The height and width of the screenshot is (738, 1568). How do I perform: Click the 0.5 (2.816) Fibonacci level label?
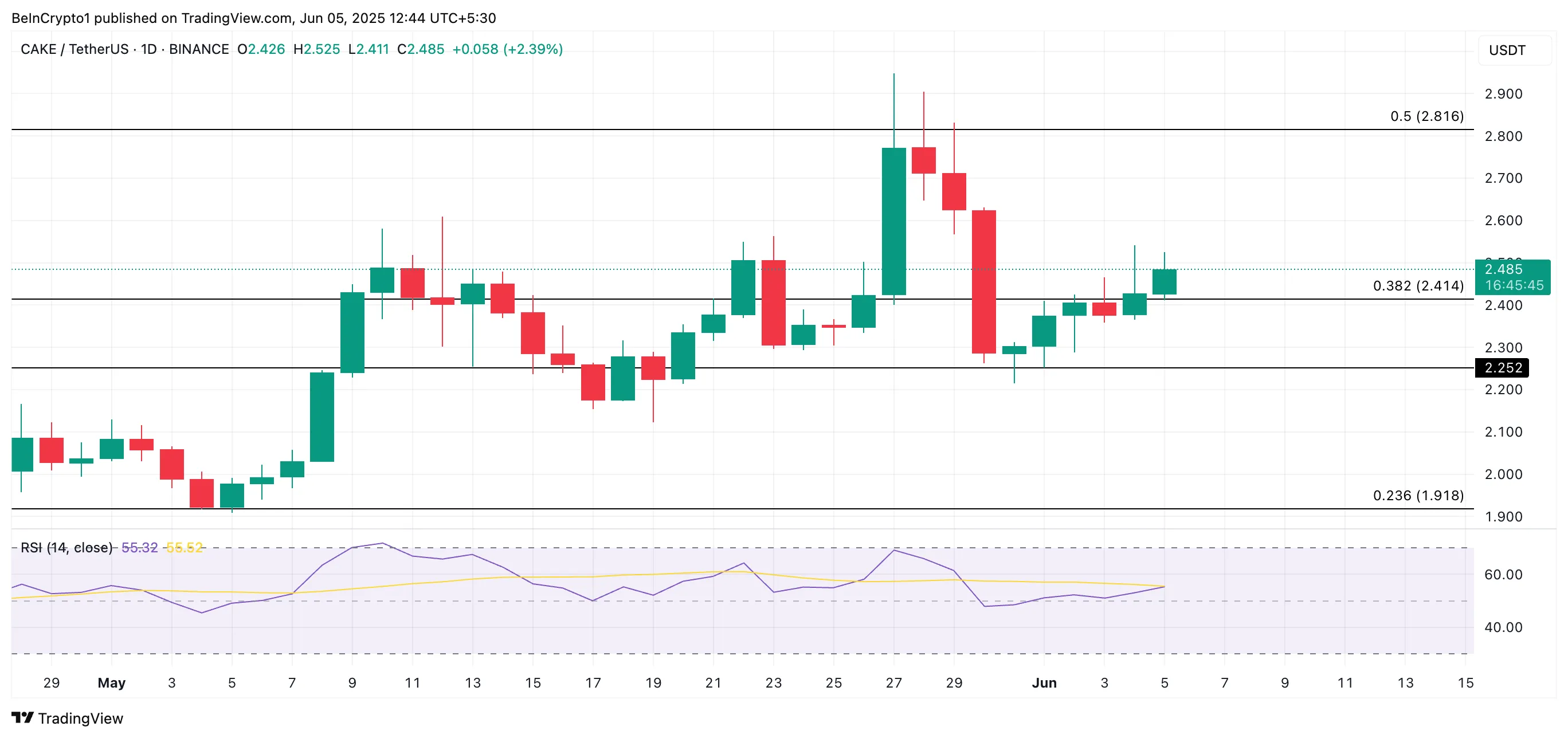pos(1426,116)
